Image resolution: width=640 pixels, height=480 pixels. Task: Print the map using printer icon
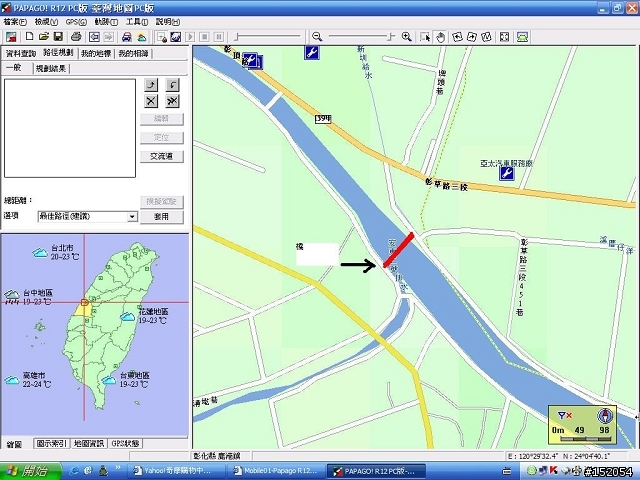pos(76,37)
